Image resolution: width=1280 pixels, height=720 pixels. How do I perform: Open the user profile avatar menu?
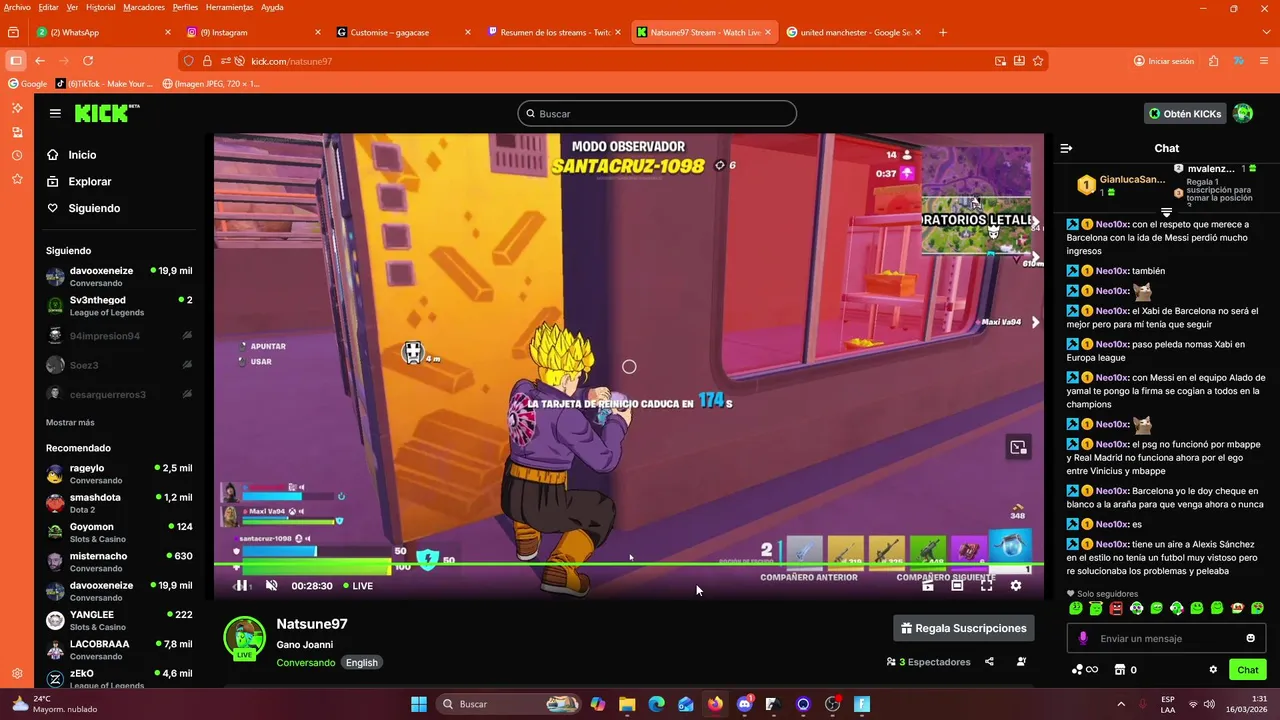[1243, 114]
